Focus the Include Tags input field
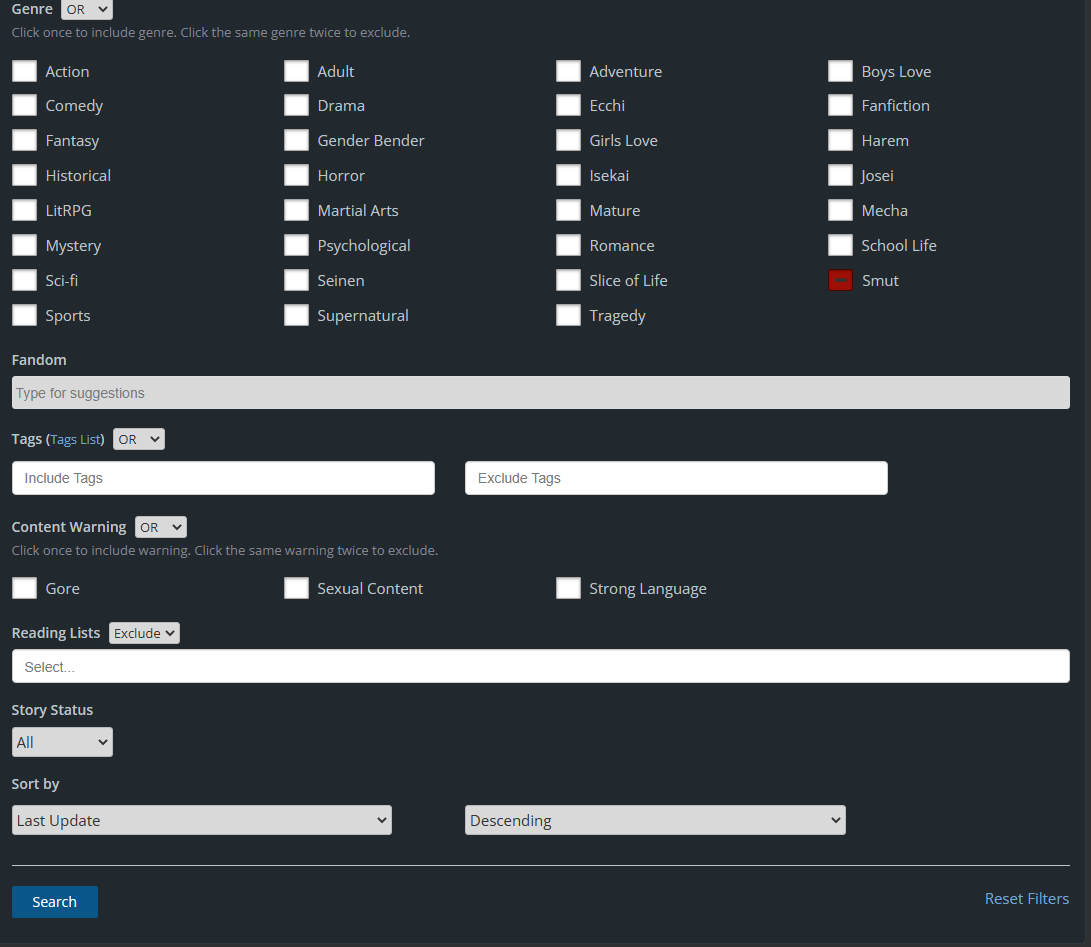1091x947 pixels. tap(223, 478)
